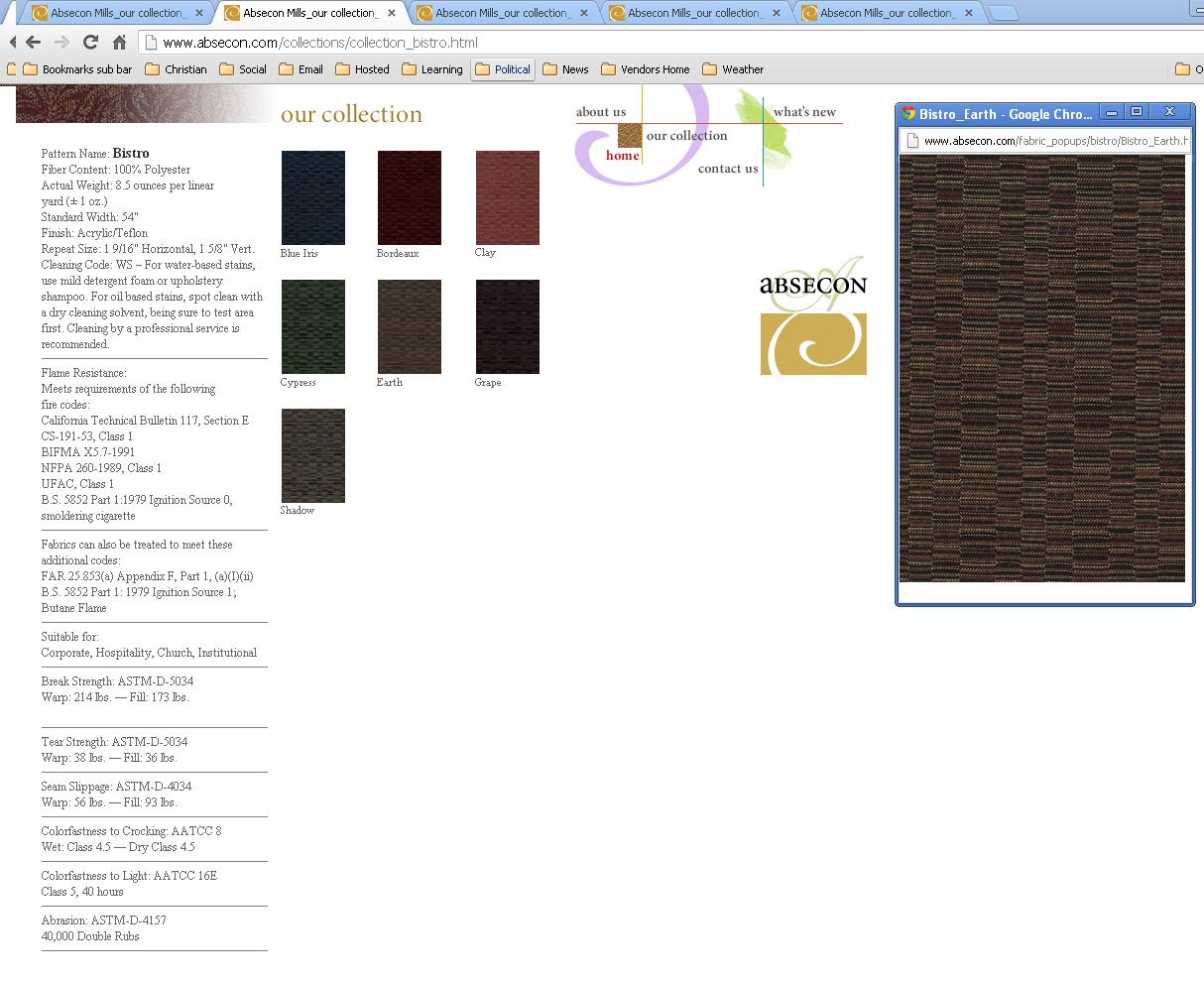Open the Earth fabric thumbnail

coord(410,326)
